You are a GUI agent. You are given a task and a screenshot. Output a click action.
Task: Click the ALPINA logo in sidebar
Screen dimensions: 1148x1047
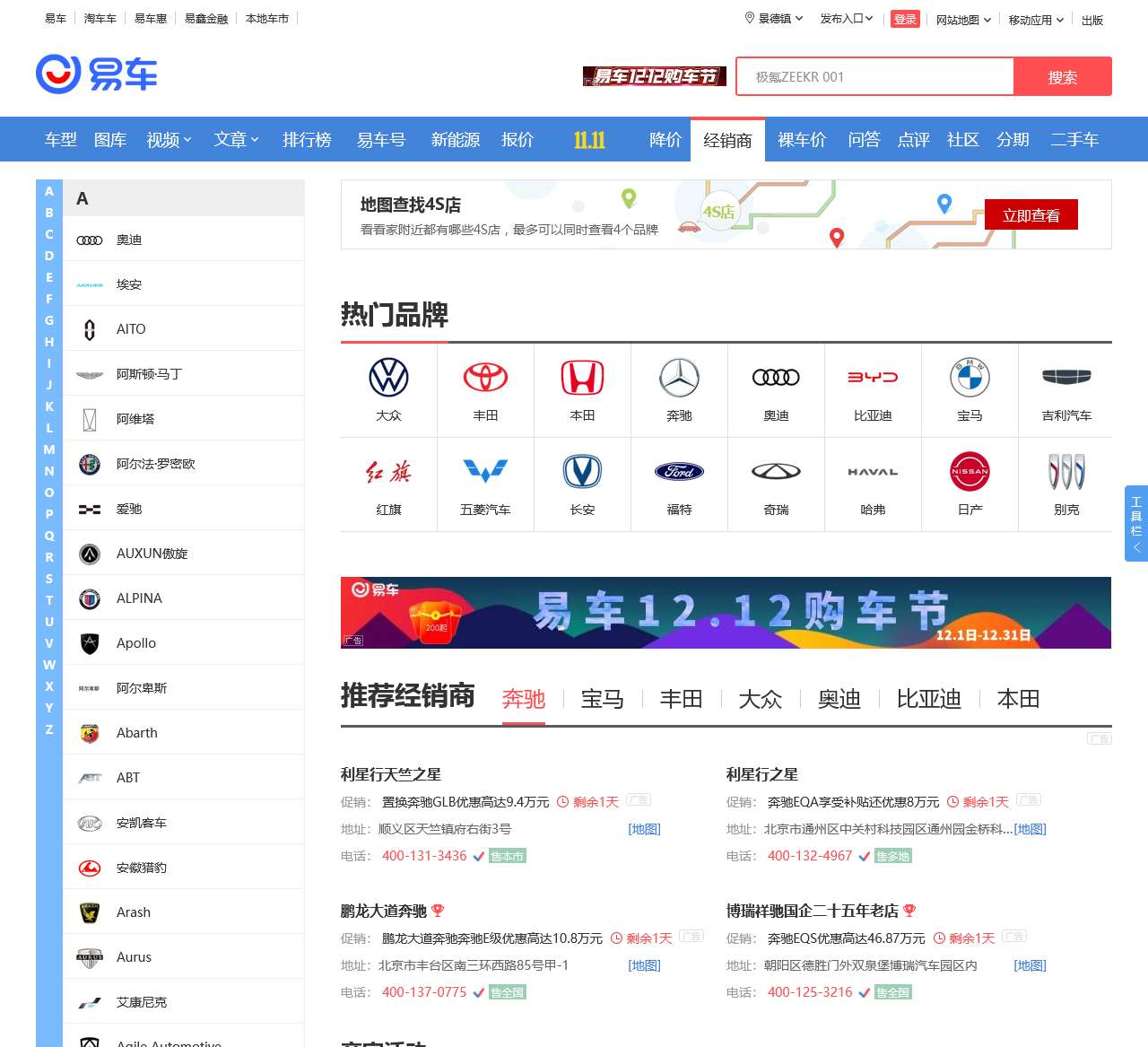pyautogui.click(x=90, y=598)
